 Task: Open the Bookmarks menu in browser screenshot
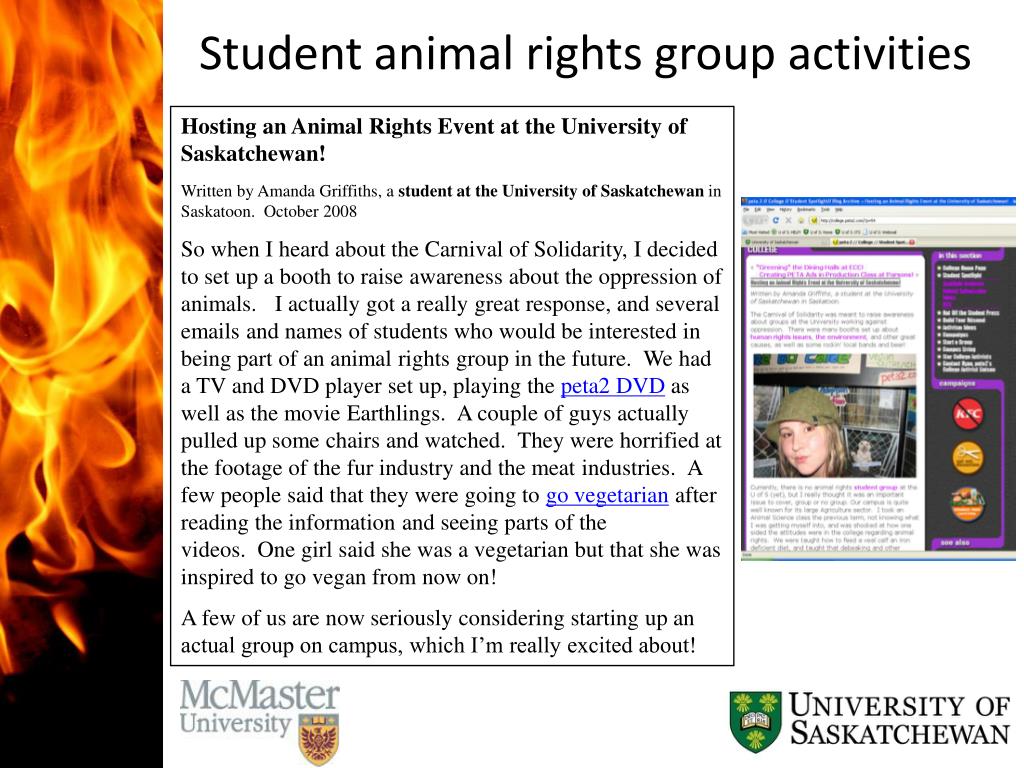point(806,210)
